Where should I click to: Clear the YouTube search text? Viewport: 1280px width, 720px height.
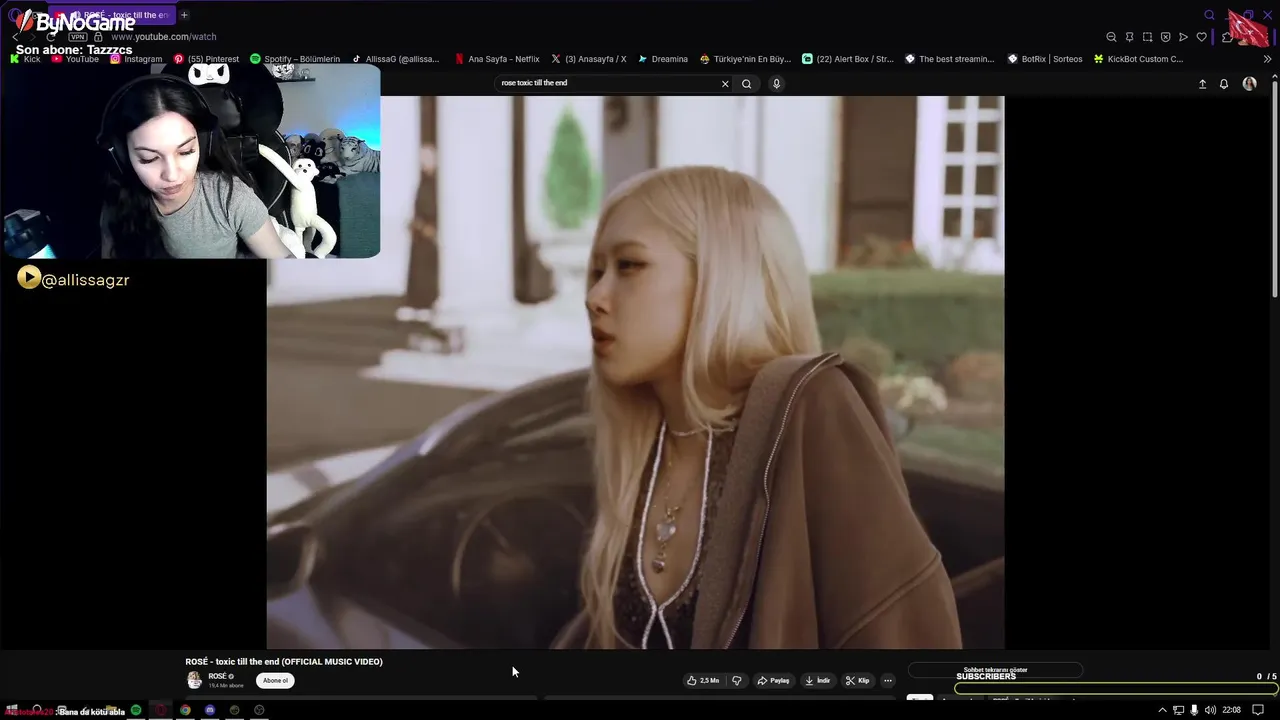(725, 84)
